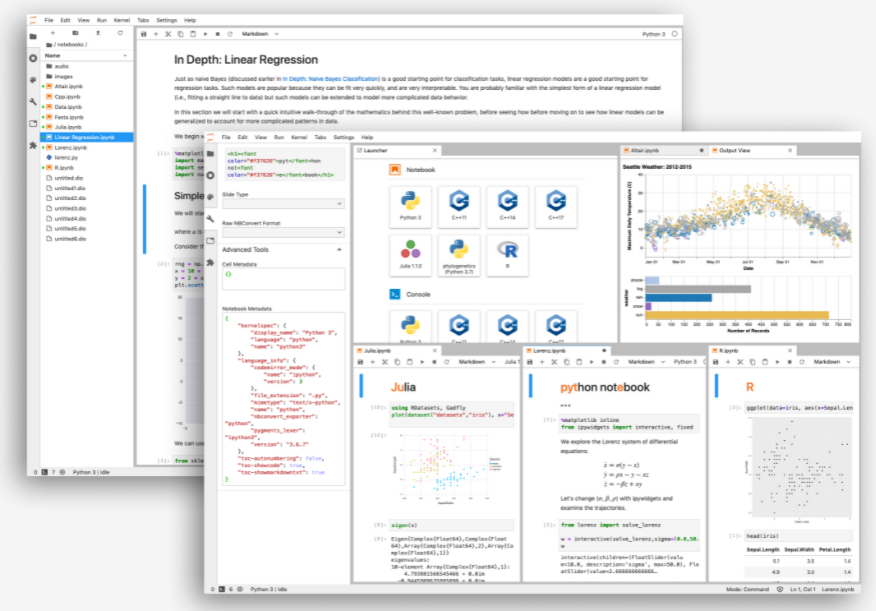The height and width of the screenshot is (611, 876).
Task: Follow the In Depth: Naive Bayes Classification link
Action: (331, 77)
